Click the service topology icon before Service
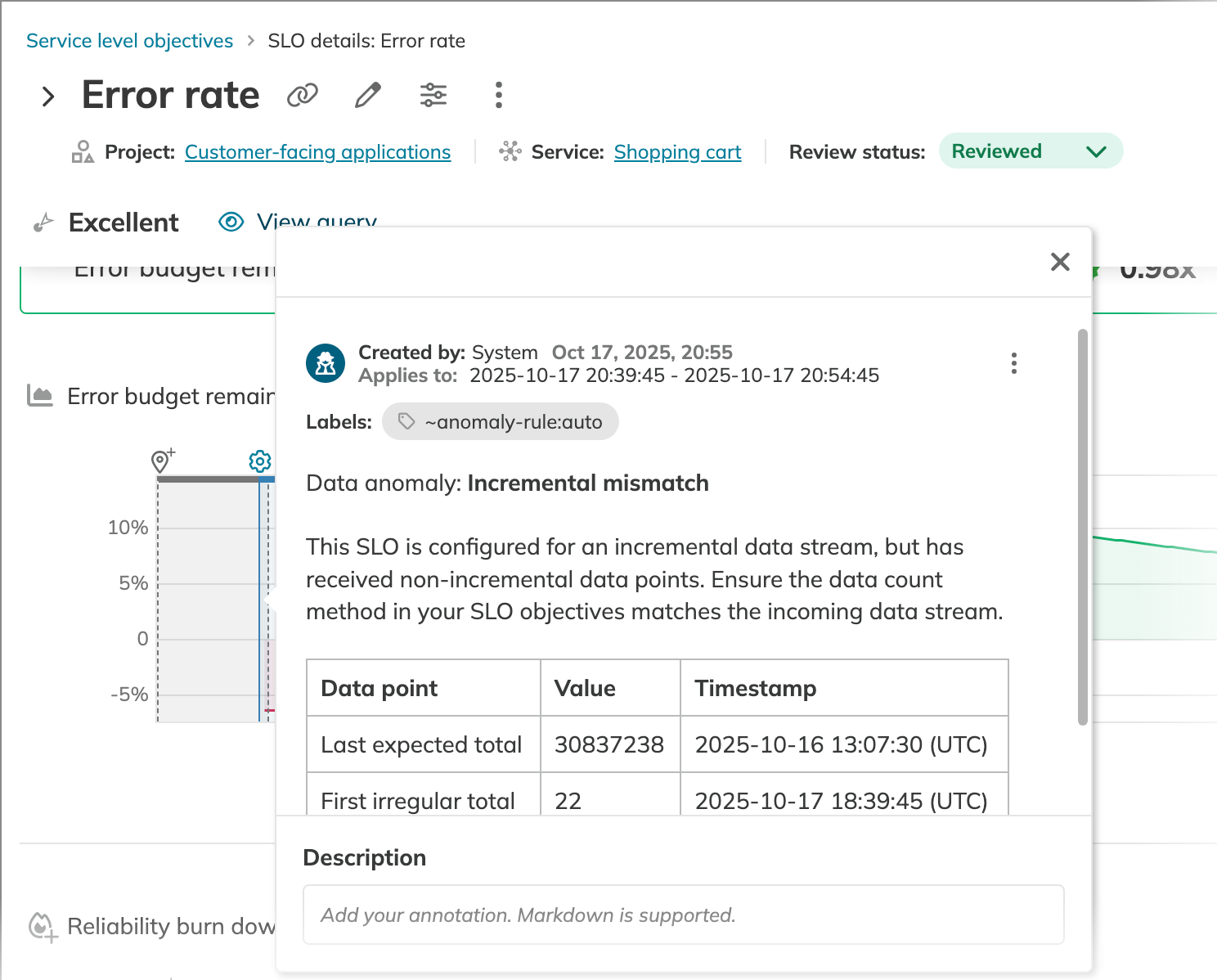 510,151
